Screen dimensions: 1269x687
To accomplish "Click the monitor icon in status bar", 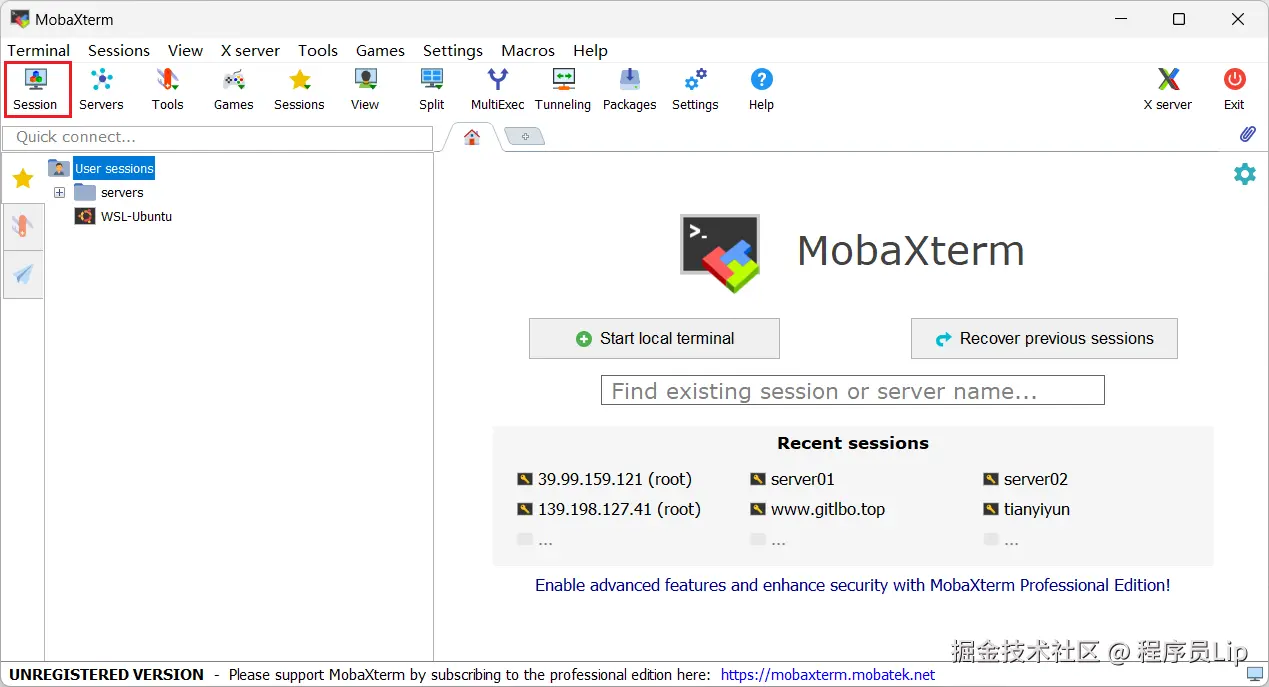I will (1254, 675).
